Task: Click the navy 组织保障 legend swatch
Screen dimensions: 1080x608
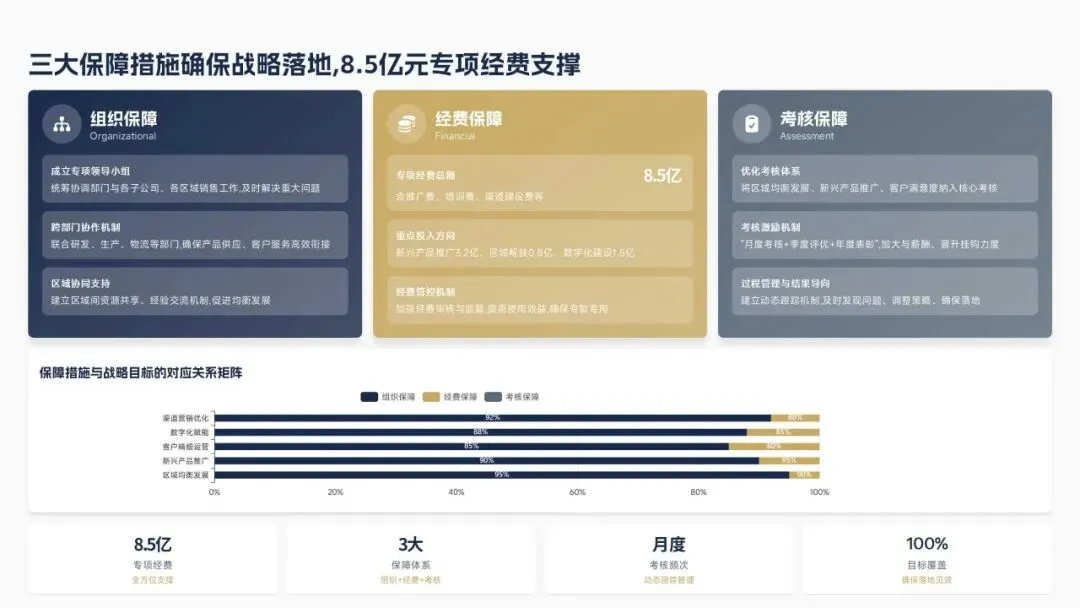Action: tap(369, 397)
